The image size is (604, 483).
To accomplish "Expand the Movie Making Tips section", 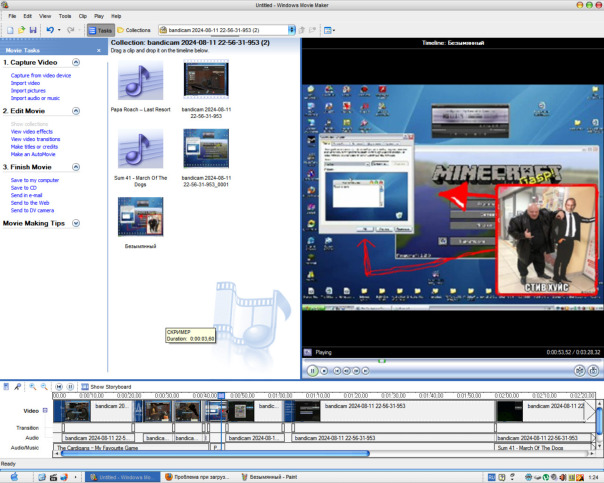I will [x=76, y=223].
